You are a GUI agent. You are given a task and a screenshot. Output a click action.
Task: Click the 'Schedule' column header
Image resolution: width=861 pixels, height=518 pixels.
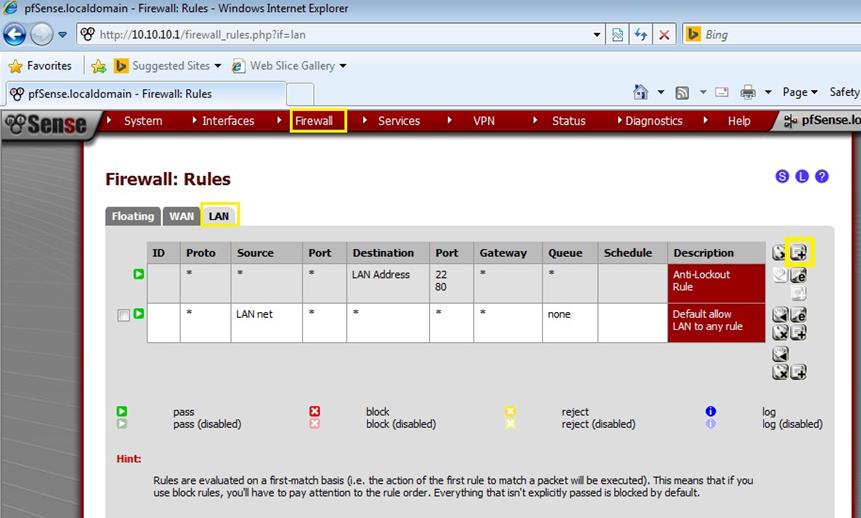click(x=633, y=253)
